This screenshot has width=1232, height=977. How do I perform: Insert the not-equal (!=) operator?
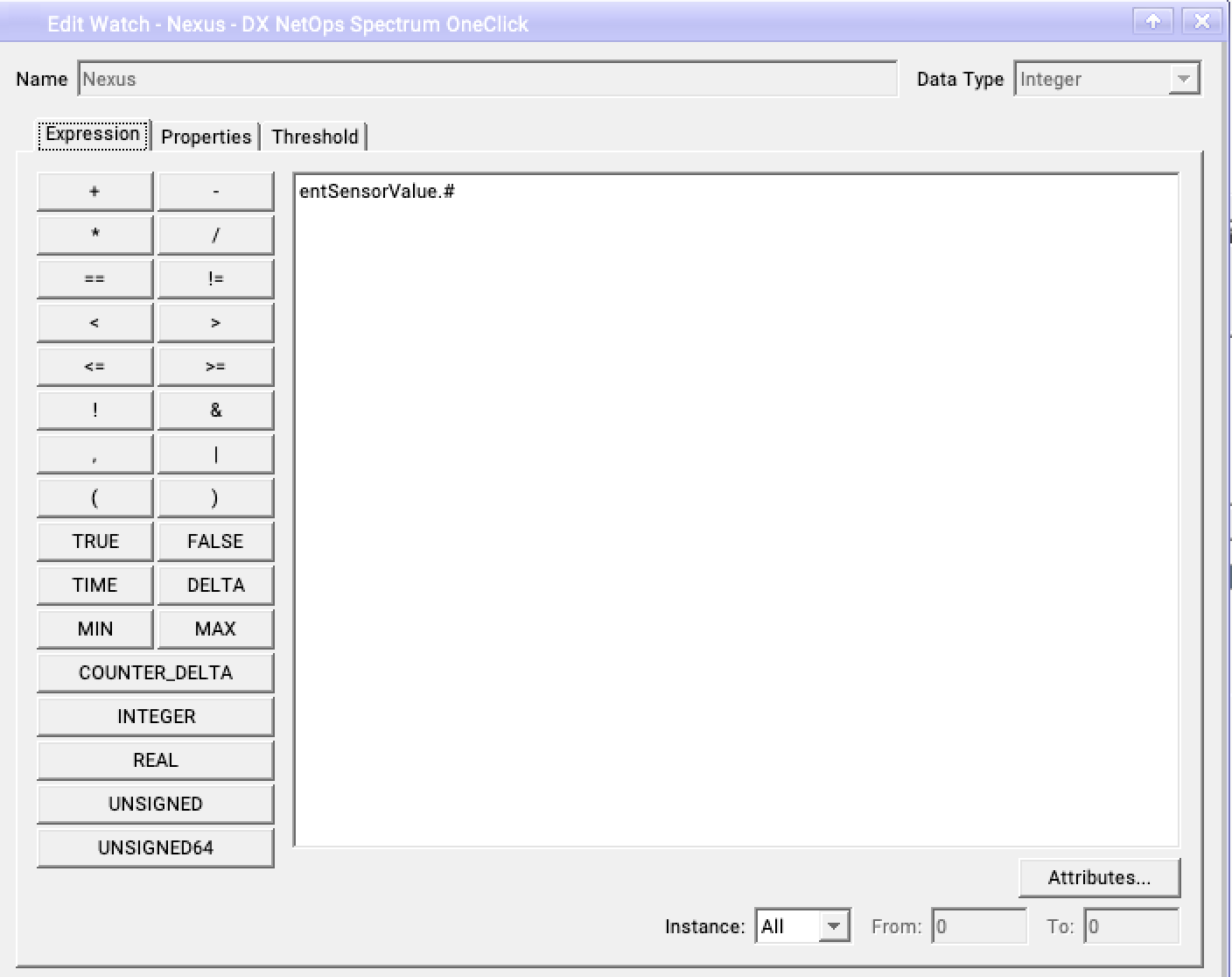215,279
